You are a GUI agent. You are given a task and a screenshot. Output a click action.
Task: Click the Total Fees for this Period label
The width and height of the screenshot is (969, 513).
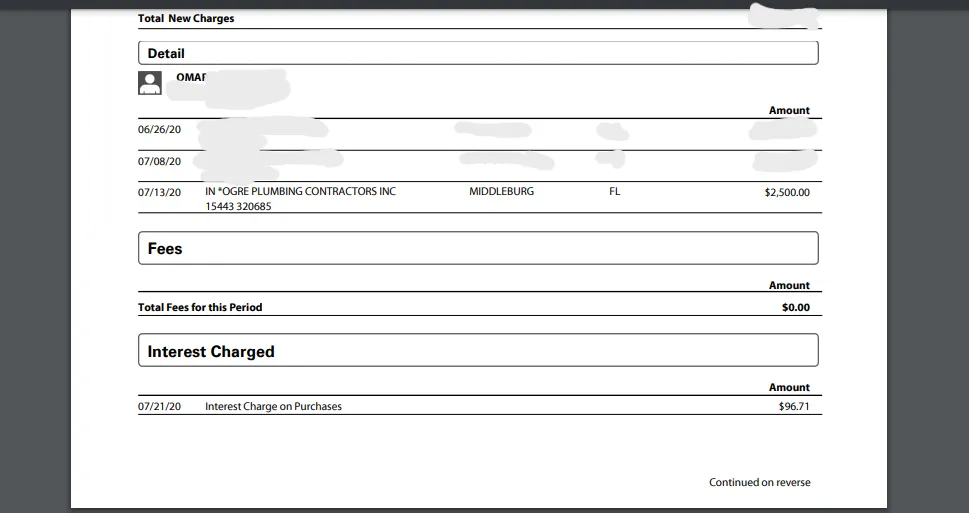click(200, 307)
